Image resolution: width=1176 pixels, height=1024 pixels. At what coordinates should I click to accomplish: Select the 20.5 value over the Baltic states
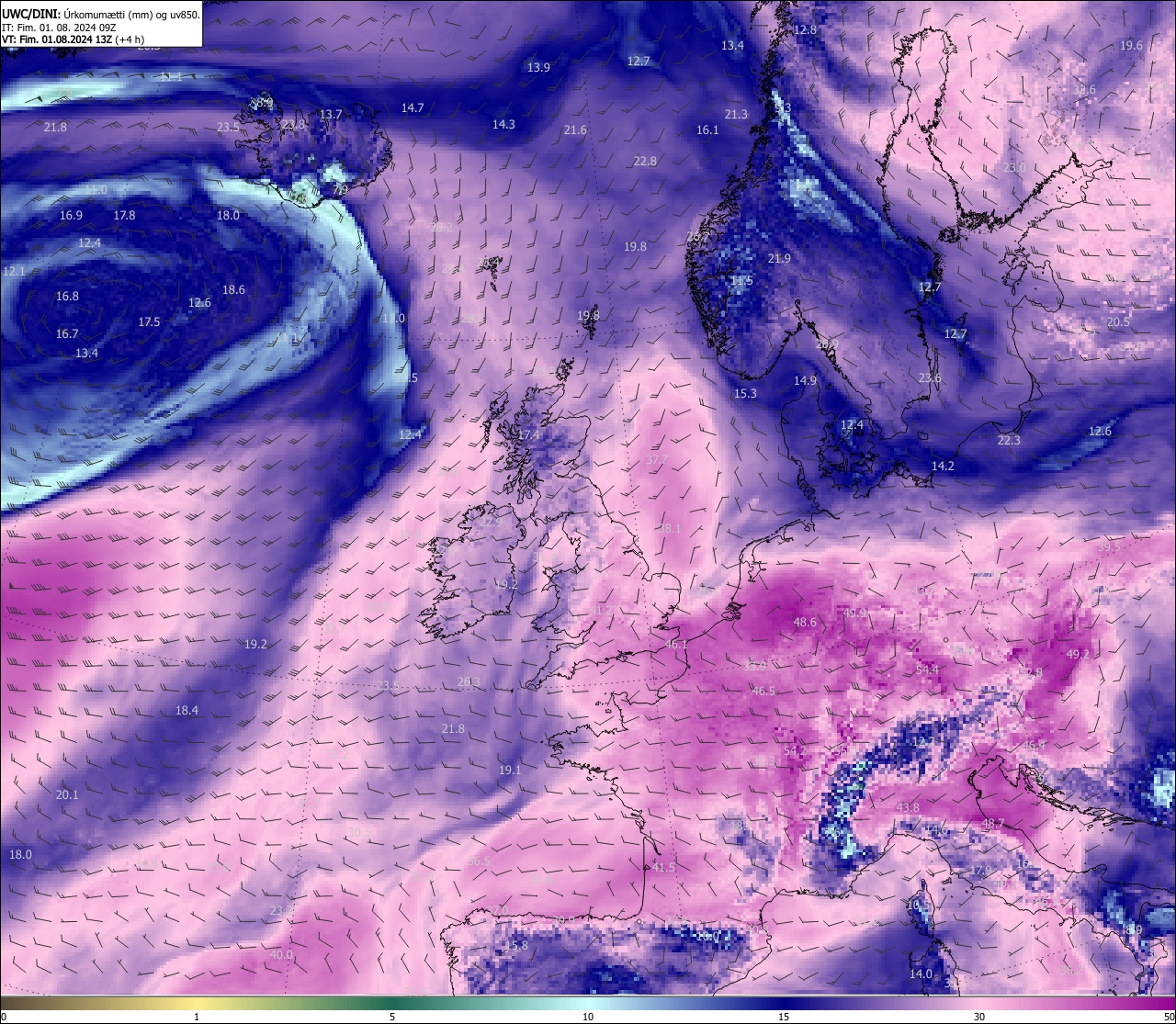pyautogui.click(x=1118, y=321)
